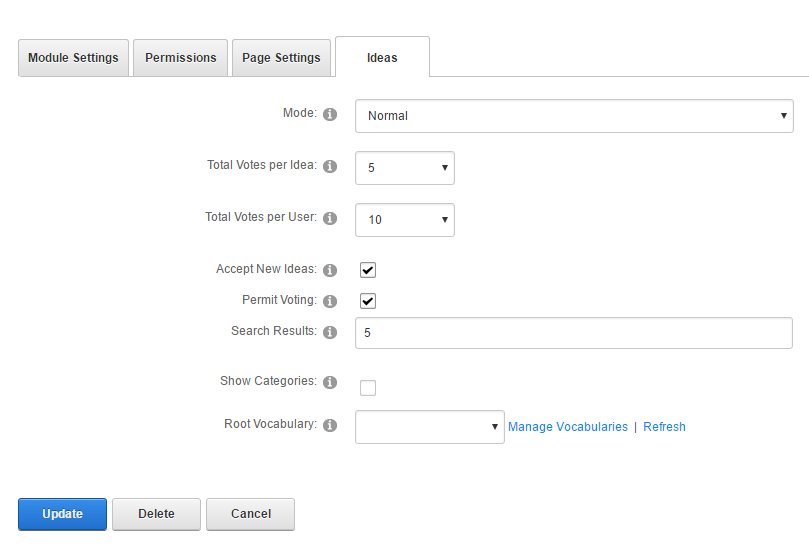The image size is (809, 548).
Task: Open the Permissions tab
Action: [x=181, y=58]
